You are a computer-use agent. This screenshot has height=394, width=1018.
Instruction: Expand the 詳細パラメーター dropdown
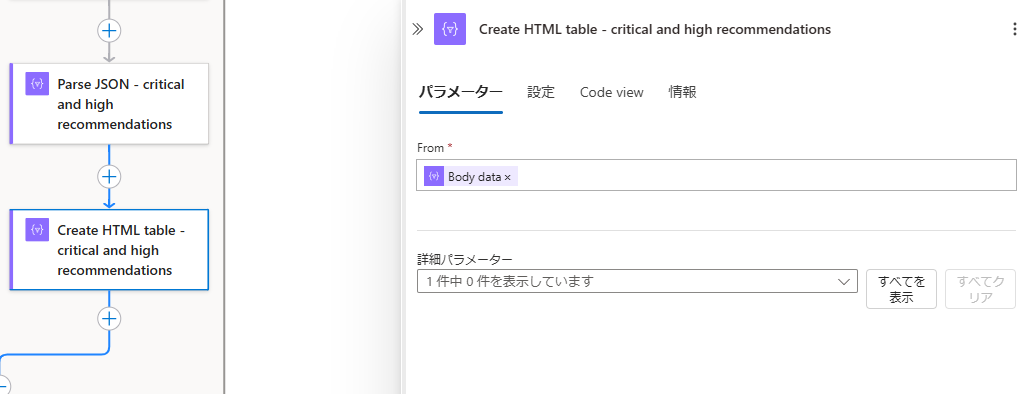click(637, 282)
